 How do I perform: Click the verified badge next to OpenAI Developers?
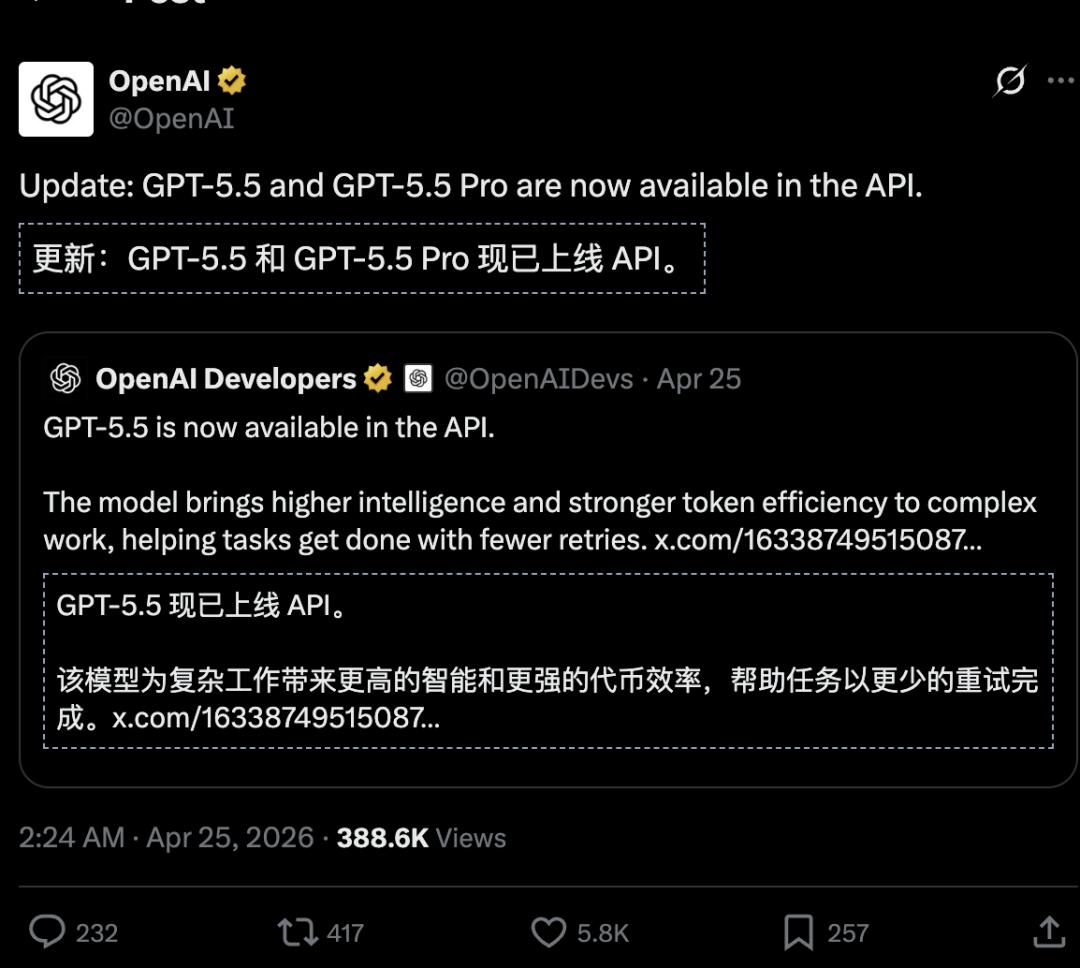tap(377, 378)
